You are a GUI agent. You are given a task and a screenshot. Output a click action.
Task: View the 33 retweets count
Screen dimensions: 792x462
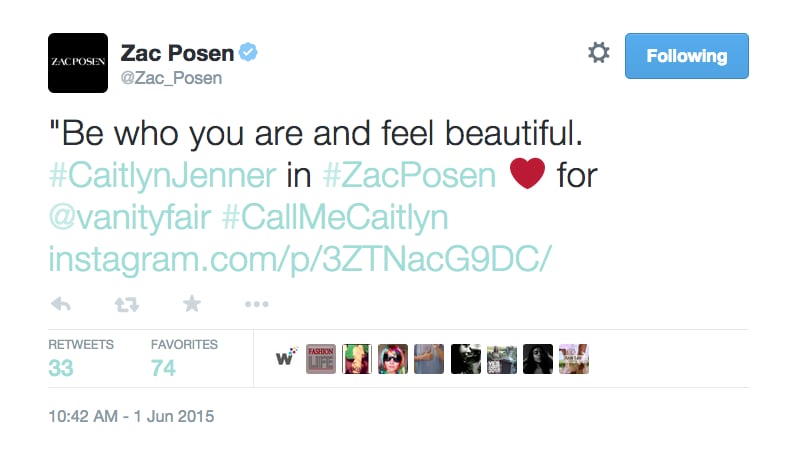click(61, 368)
